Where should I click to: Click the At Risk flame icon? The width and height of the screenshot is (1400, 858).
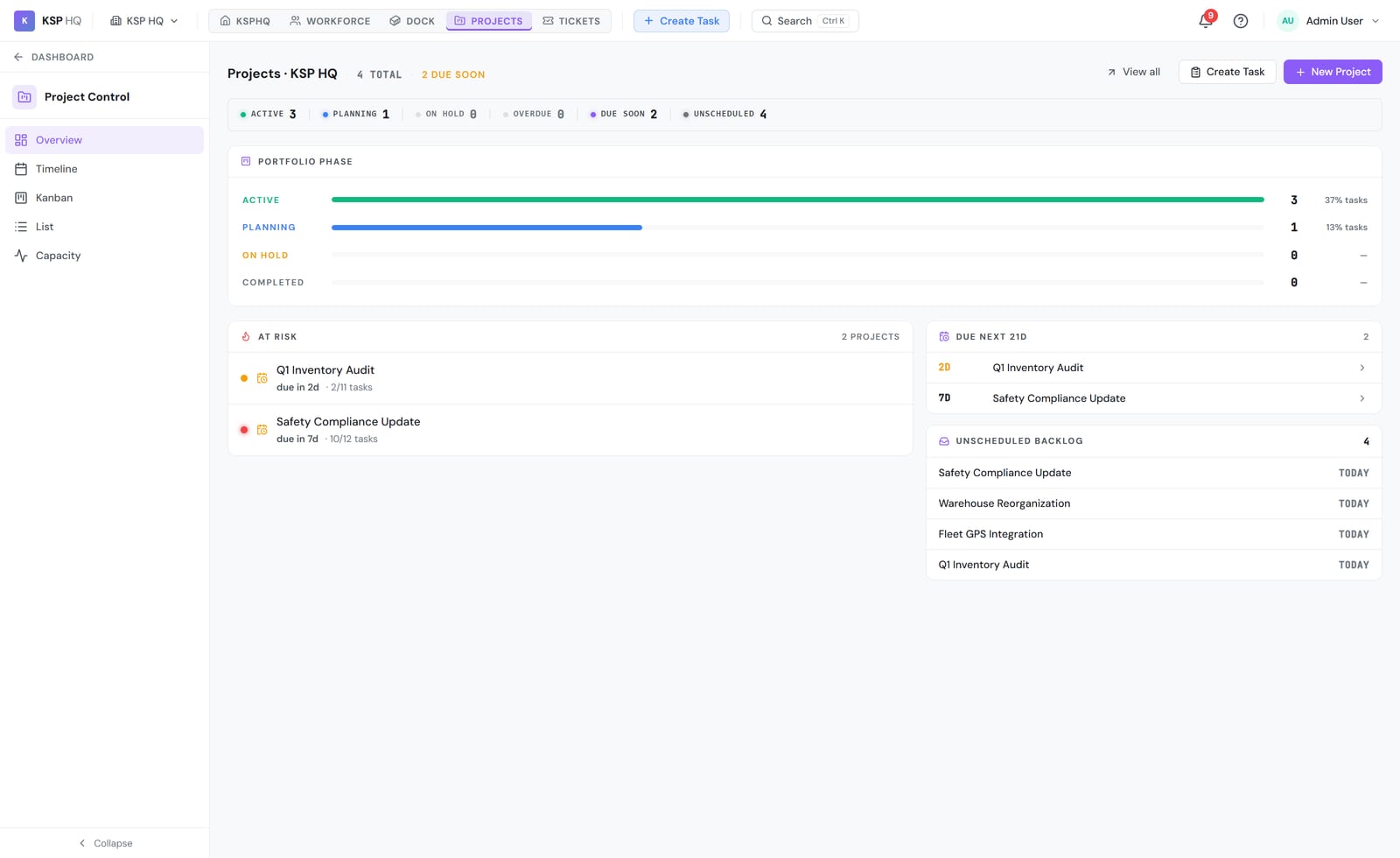coord(246,337)
